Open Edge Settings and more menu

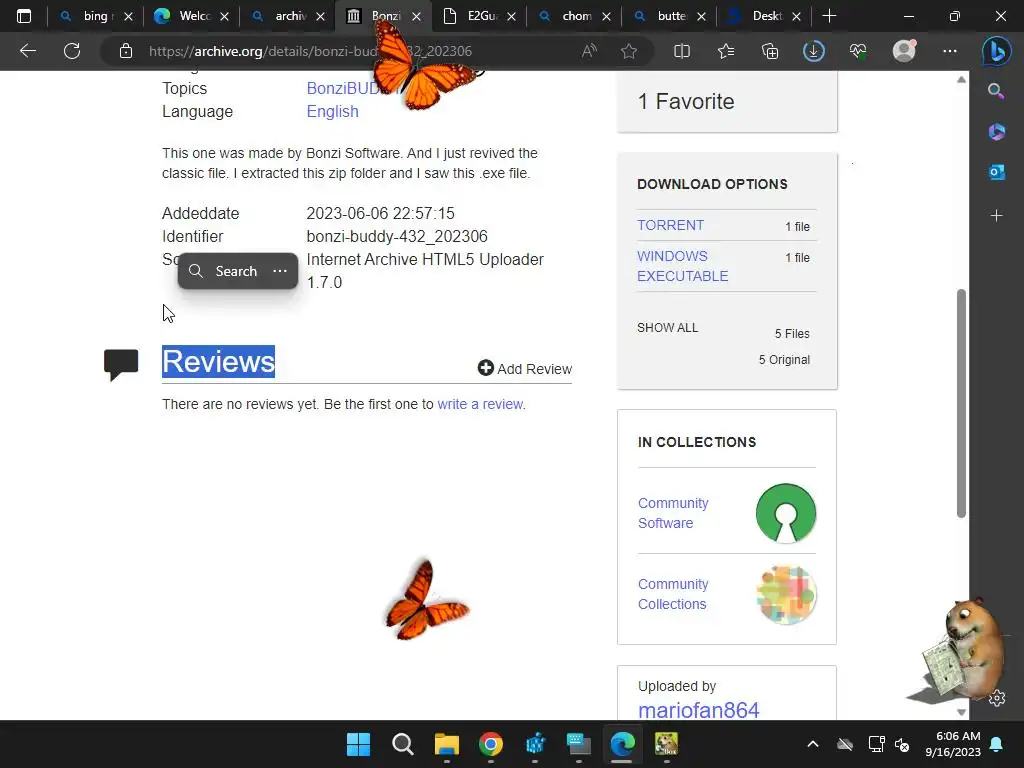[950, 51]
